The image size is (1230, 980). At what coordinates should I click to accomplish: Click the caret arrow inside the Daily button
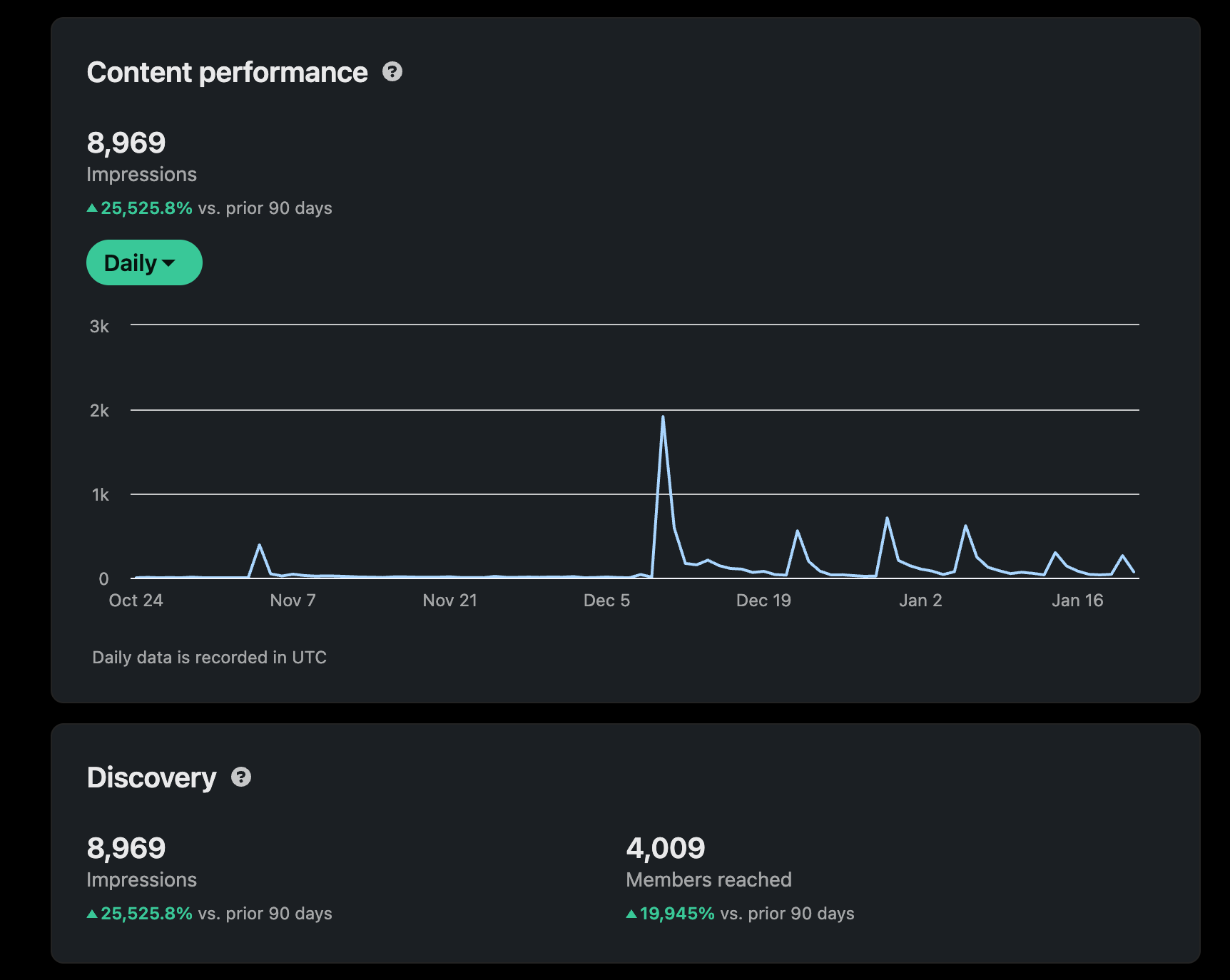coord(169,263)
